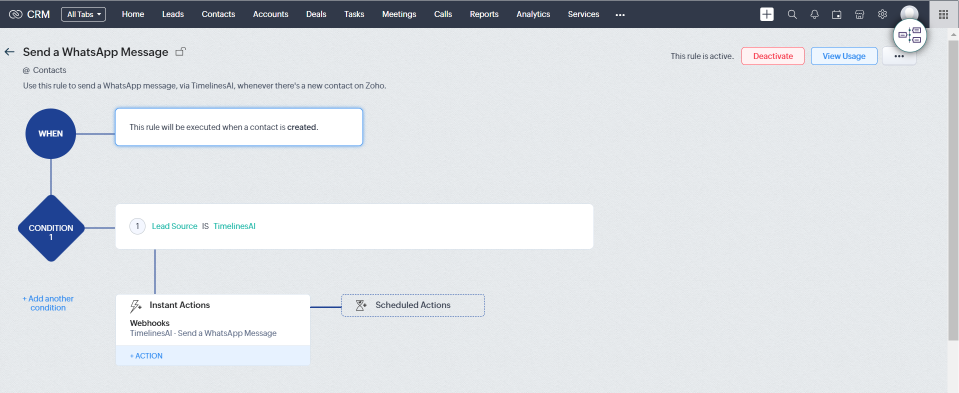Click the plus quick-create icon
The width and height of the screenshot is (959, 393).
pyautogui.click(x=767, y=14)
